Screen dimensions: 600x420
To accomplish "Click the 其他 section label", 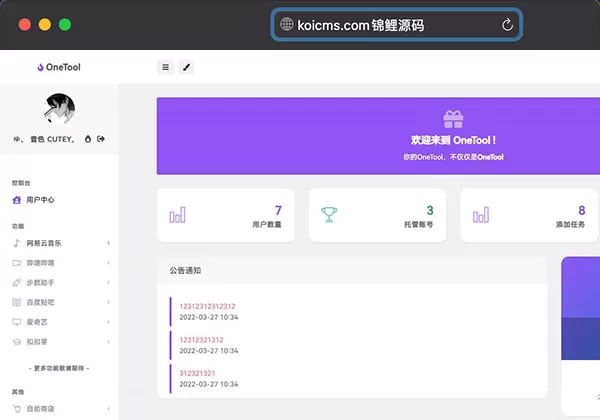I will [x=18, y=392].
